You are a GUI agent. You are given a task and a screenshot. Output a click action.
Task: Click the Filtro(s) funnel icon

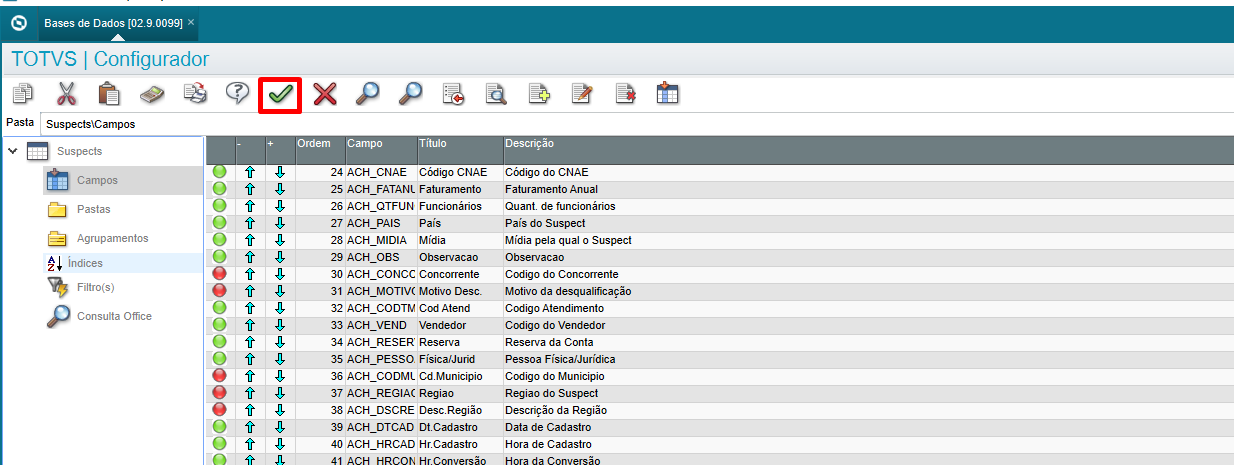pos(58,288)
